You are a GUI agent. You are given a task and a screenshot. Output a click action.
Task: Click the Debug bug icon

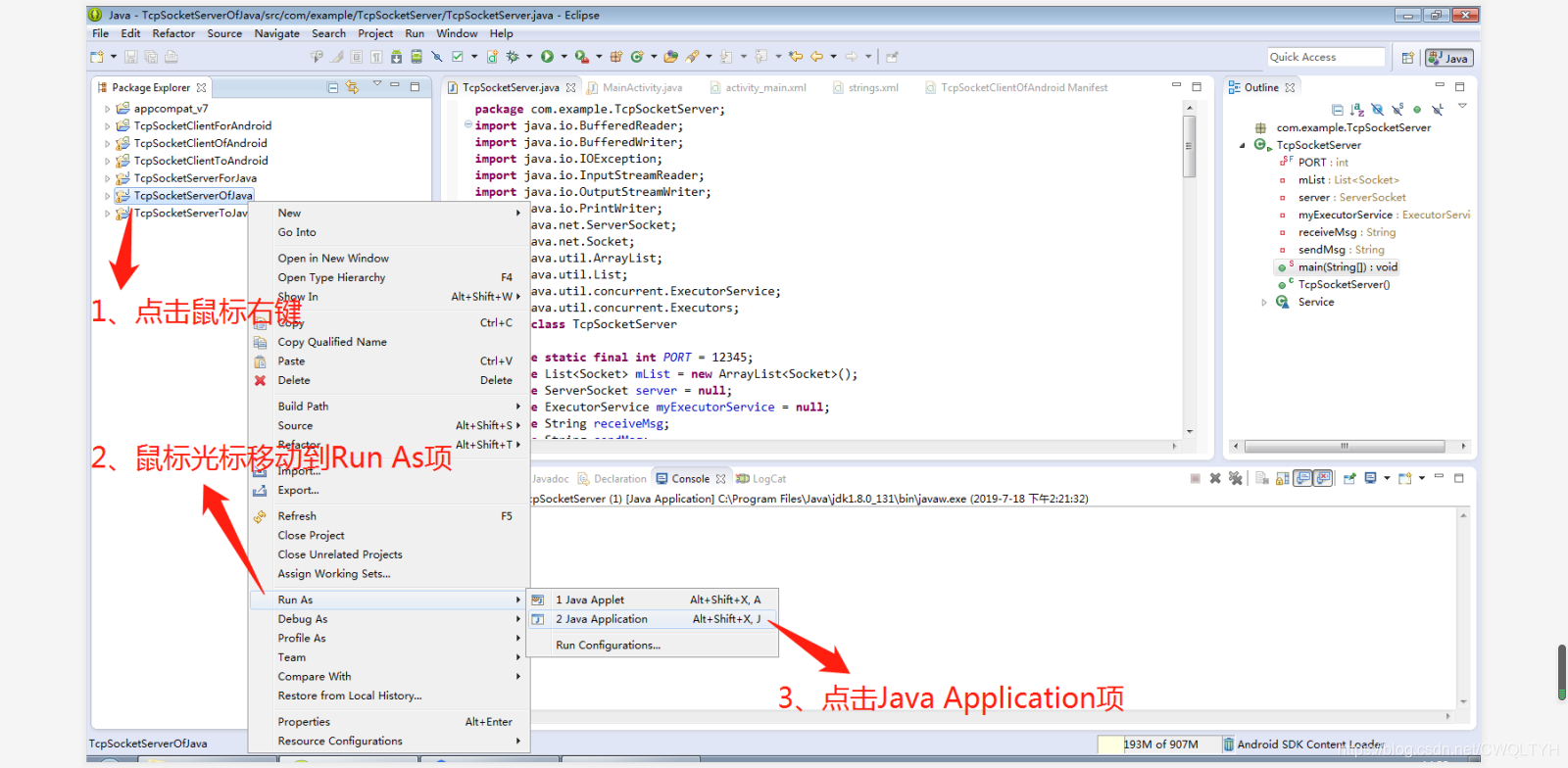coord(513,57)
